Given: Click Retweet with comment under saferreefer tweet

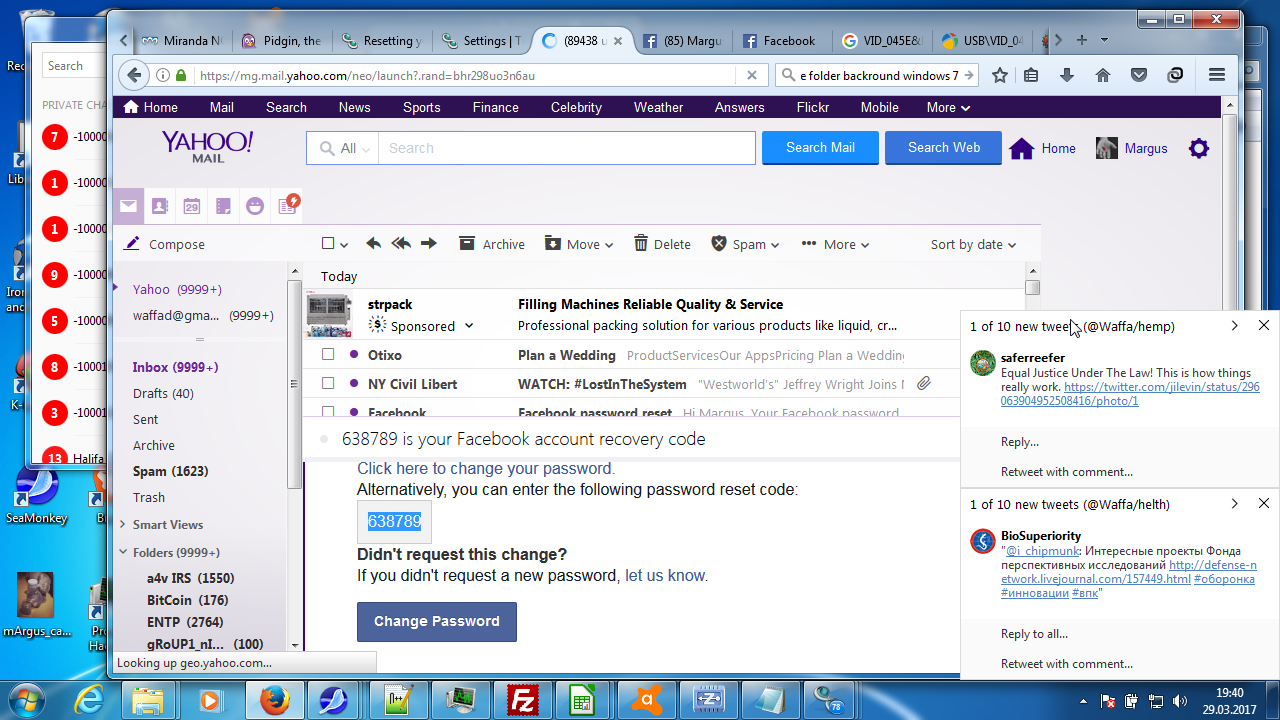Looking at the screenshot, I should 1067,472.
